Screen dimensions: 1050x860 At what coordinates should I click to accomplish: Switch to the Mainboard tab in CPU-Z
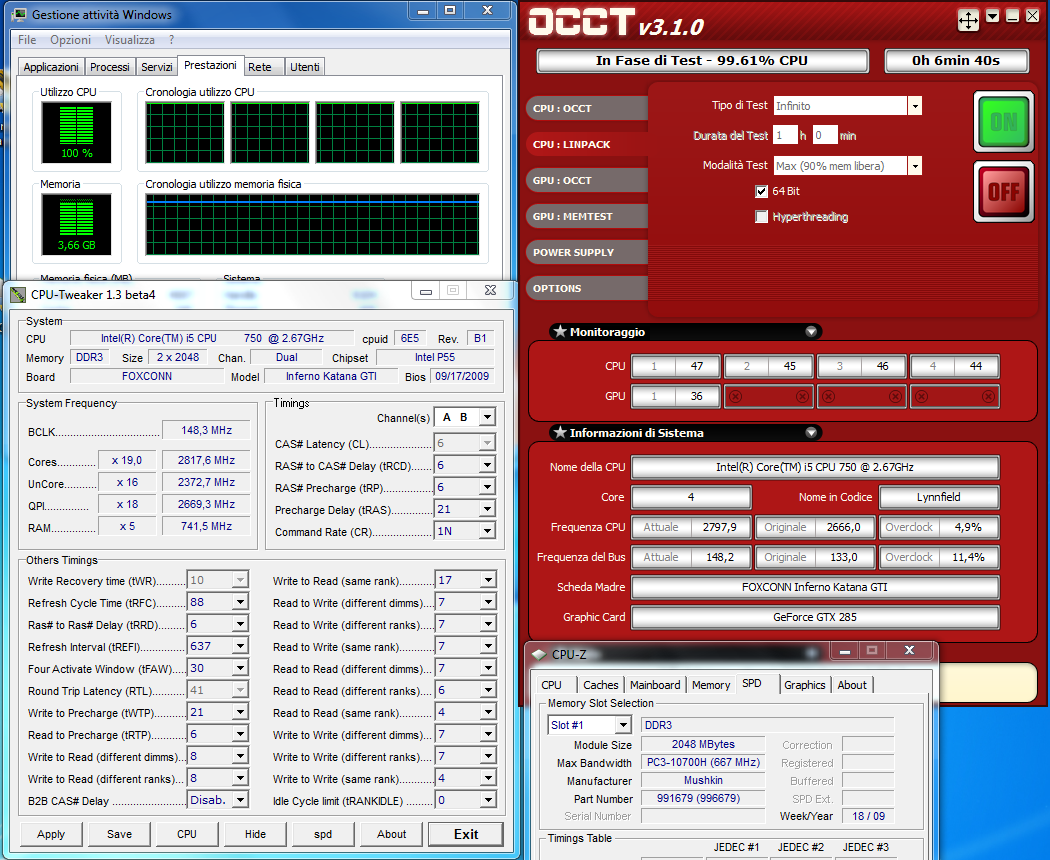(x=655, y=685)
